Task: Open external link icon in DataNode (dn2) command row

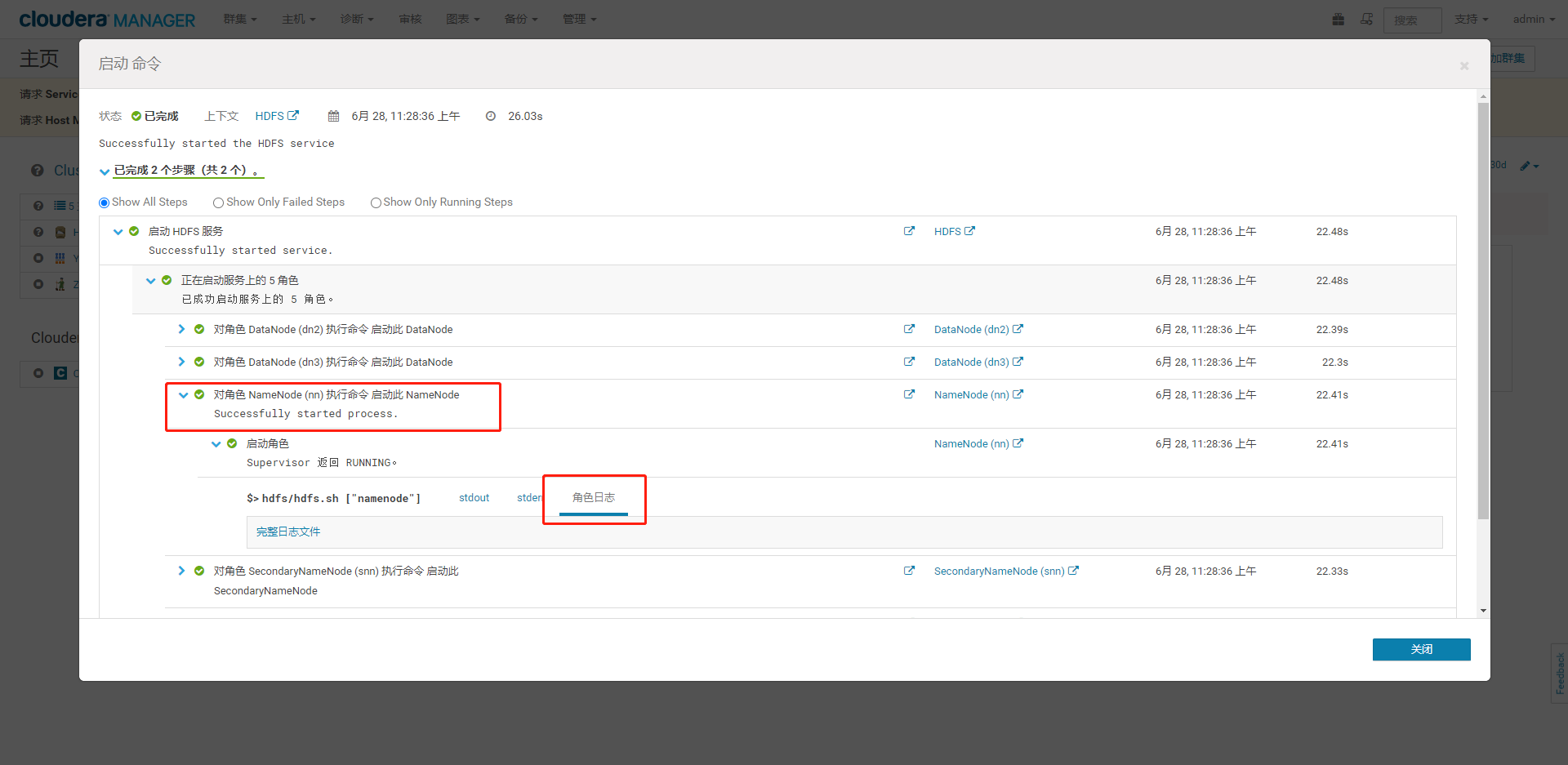Action: 909,329
